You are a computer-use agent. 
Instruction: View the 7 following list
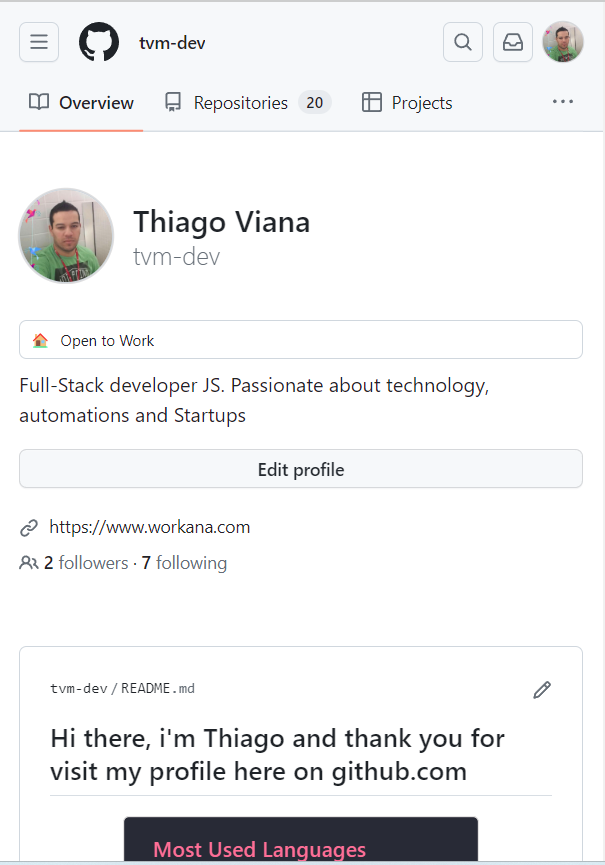[184, 563]
